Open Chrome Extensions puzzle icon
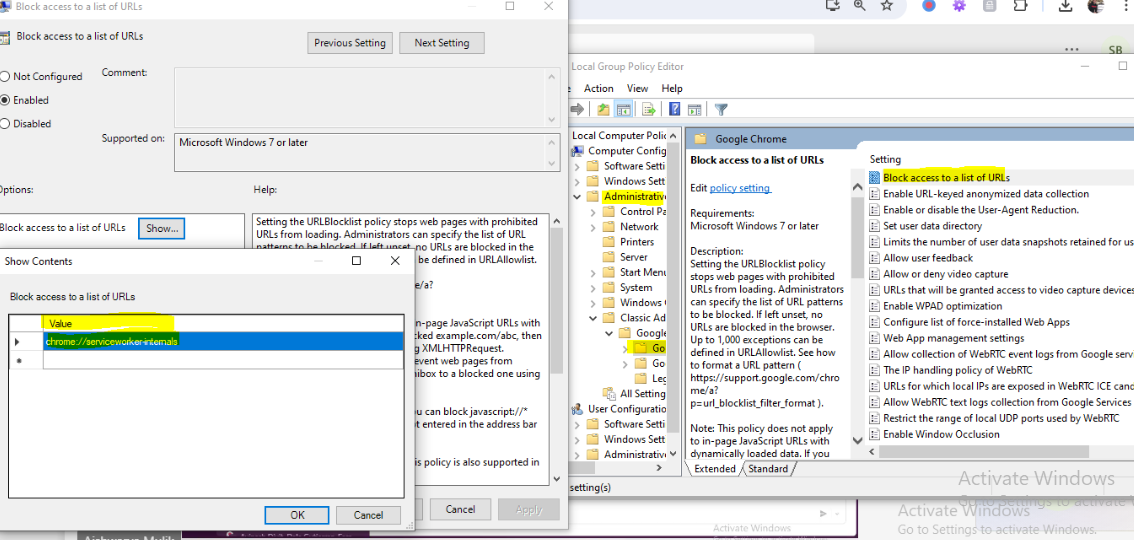 tap(1020, 6)
